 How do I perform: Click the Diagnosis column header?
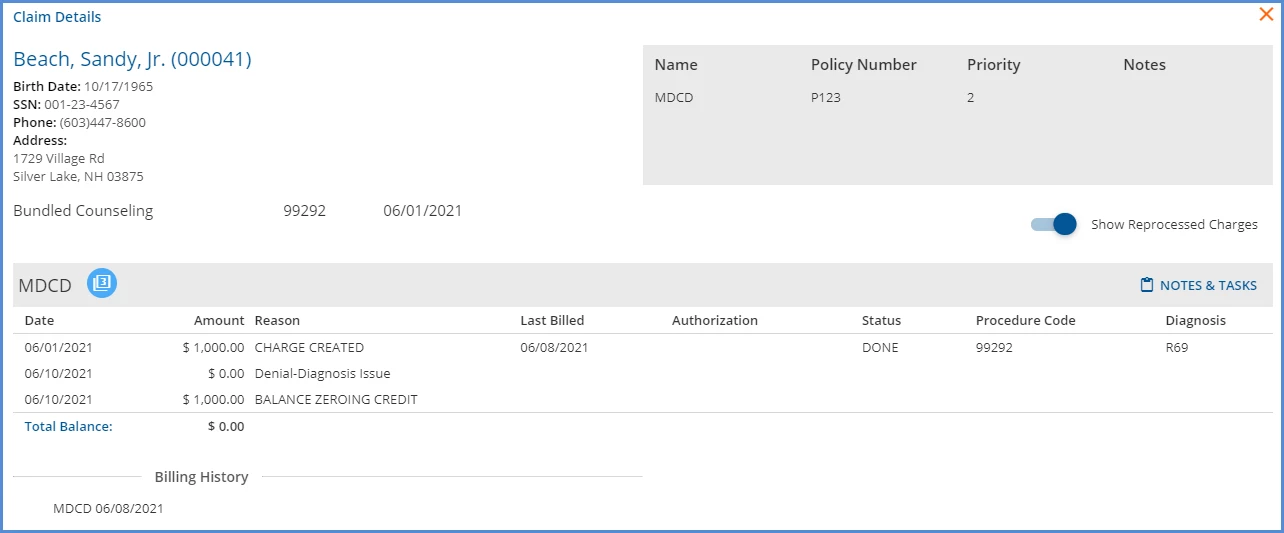[x=1195, y=321]
